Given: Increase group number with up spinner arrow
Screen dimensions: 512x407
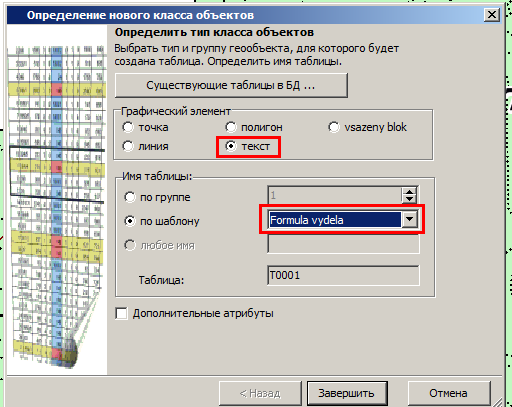Looking at the screenshot, I should 409,191.
